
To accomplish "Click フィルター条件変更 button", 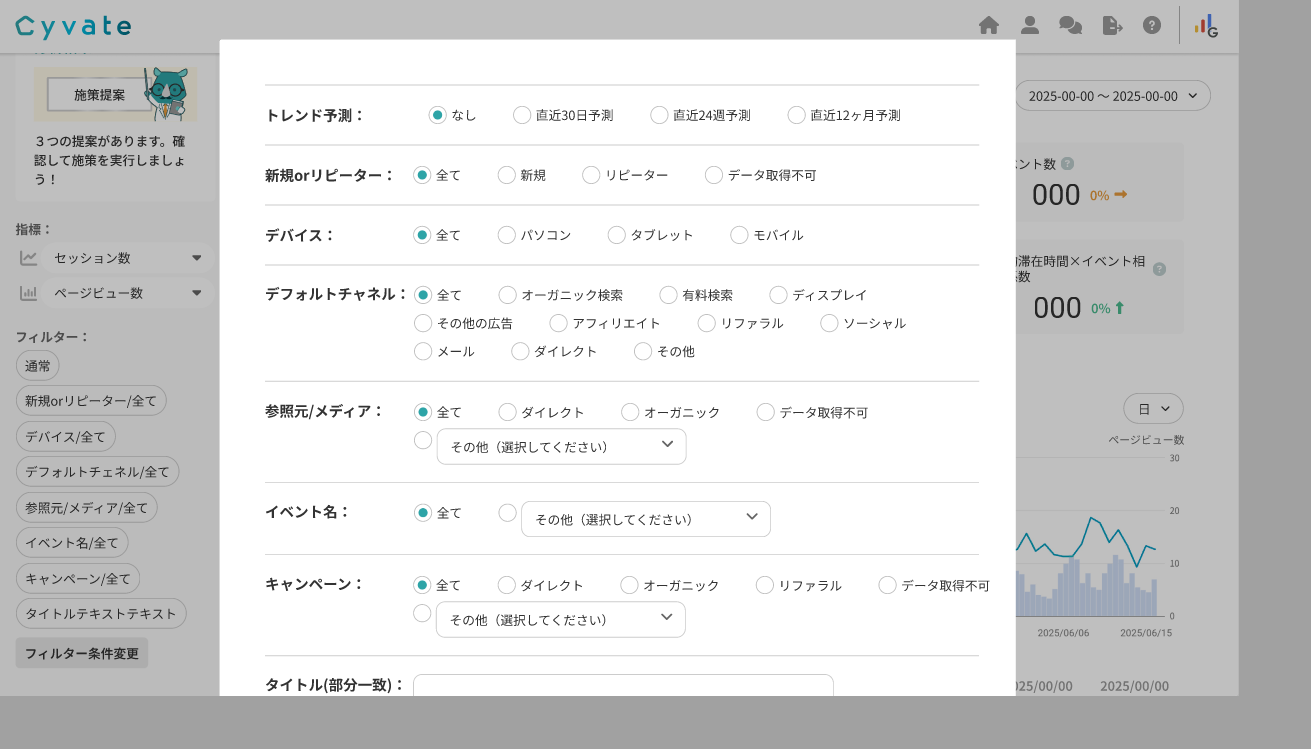I will [x=82, y=653].
